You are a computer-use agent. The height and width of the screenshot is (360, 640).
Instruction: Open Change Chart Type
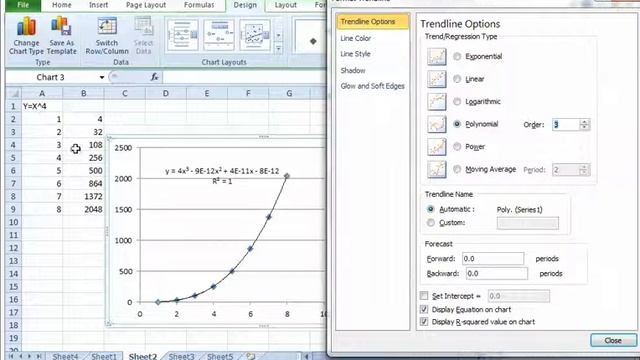[26, 36]
